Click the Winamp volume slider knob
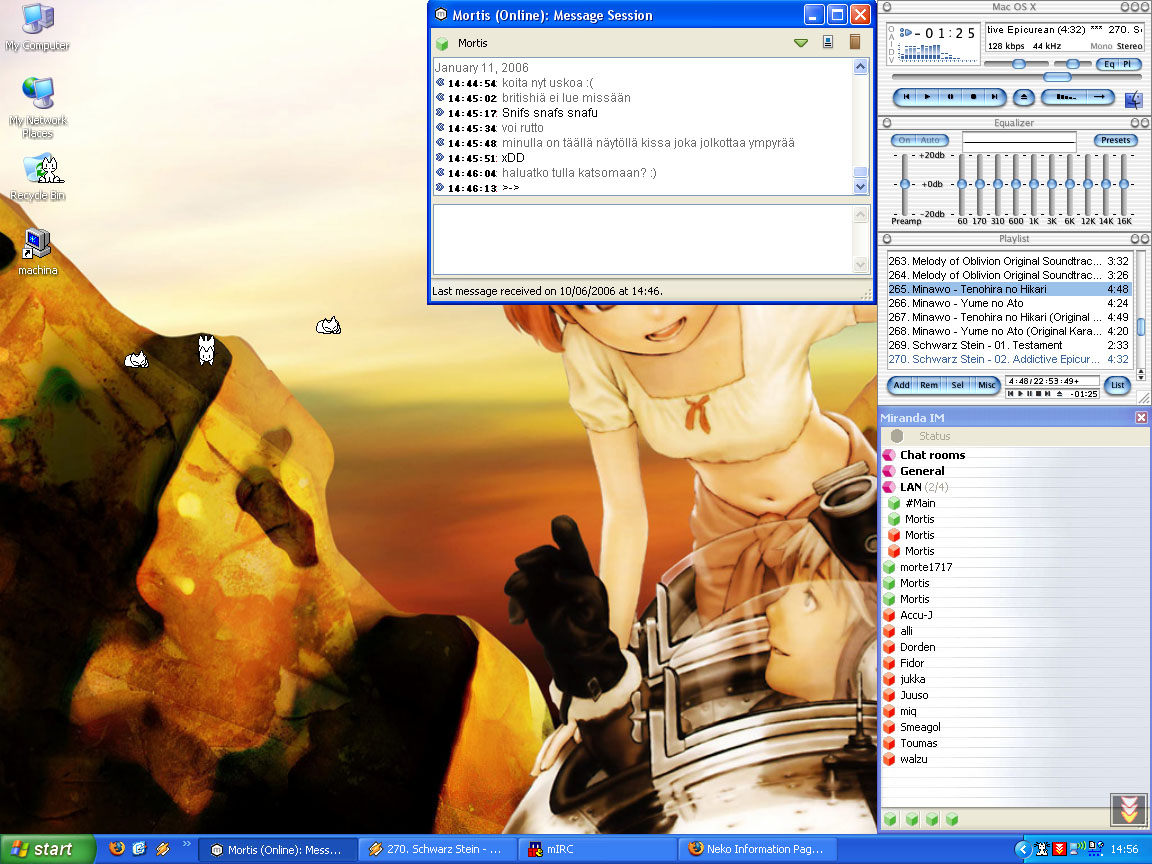Image resolution: width=1152 pixels, height=864 pixels. [x=1018, y=65]
